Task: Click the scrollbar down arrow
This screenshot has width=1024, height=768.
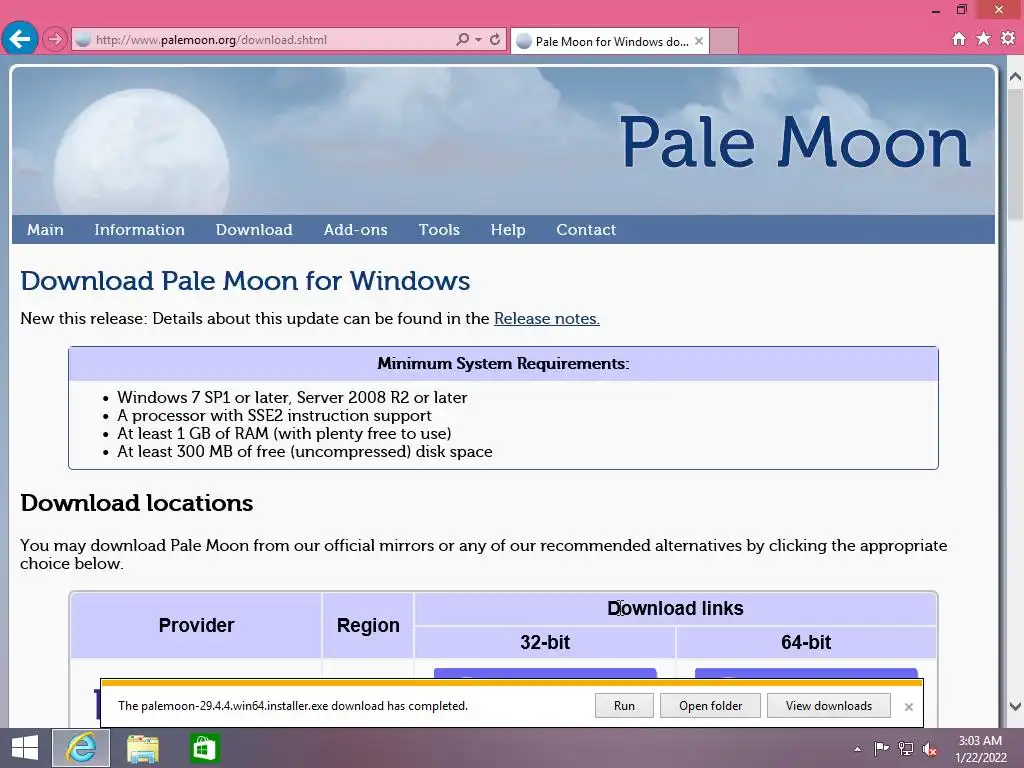Action: point(1015,707)
